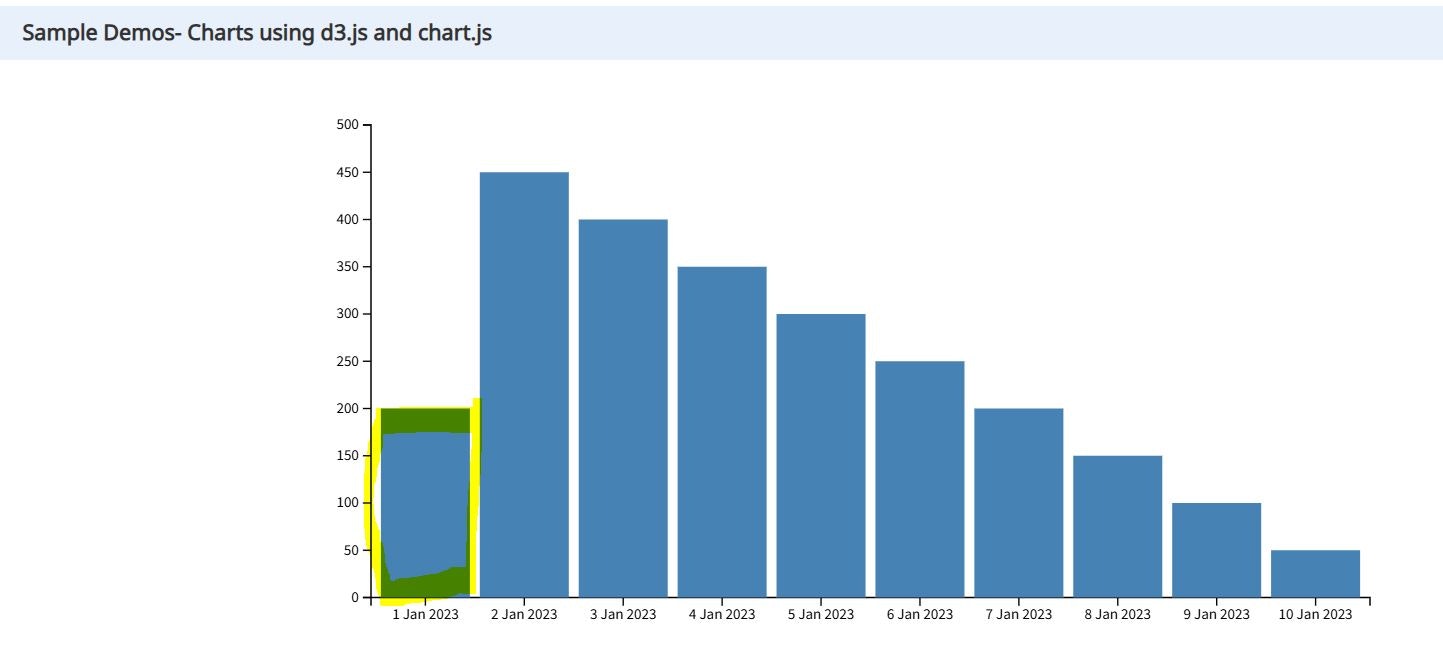1443x658 pixels.
Task: Click the 350 y-axis tick label
Action: coord(347,267)
